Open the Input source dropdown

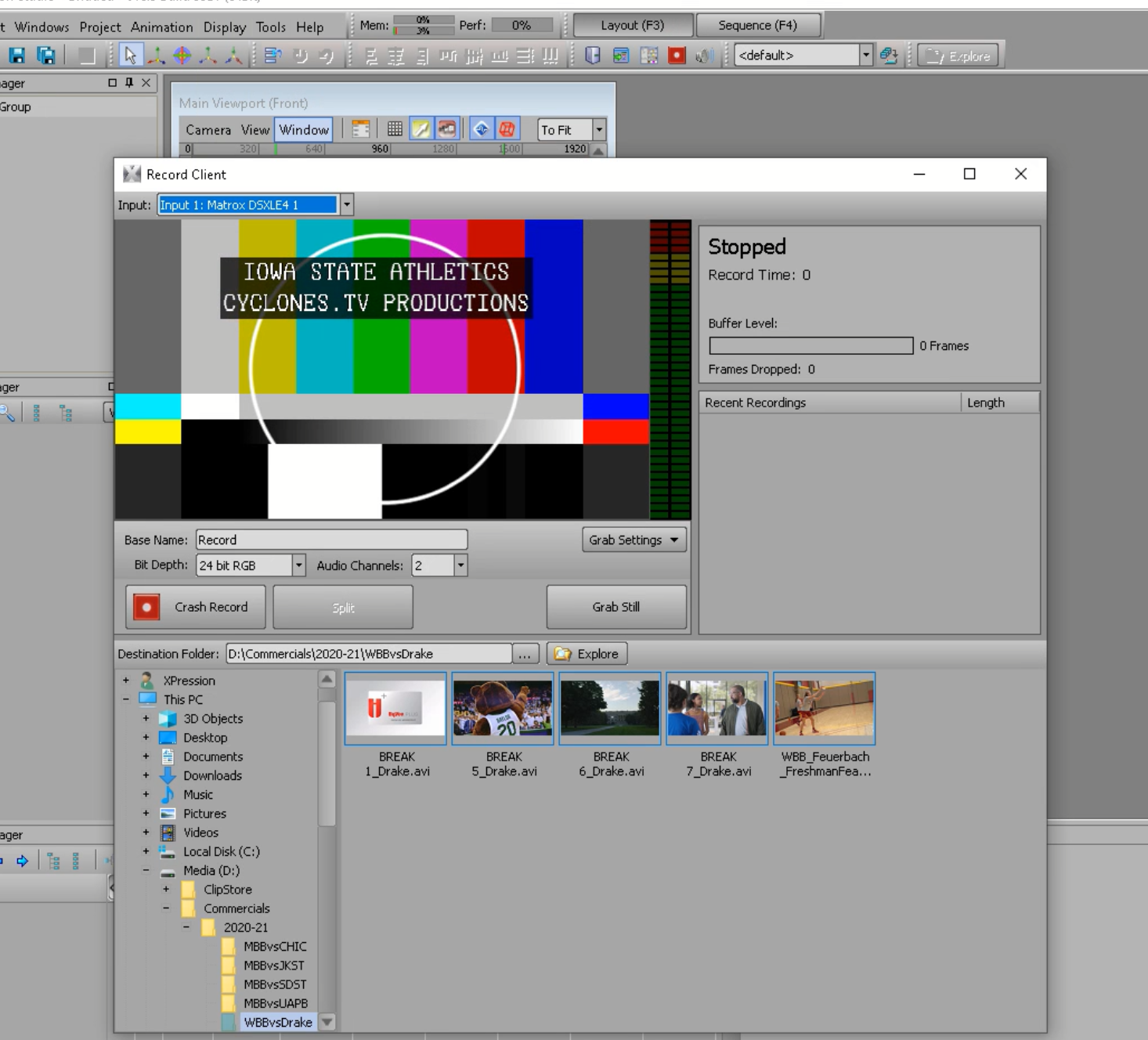(346, 205)
